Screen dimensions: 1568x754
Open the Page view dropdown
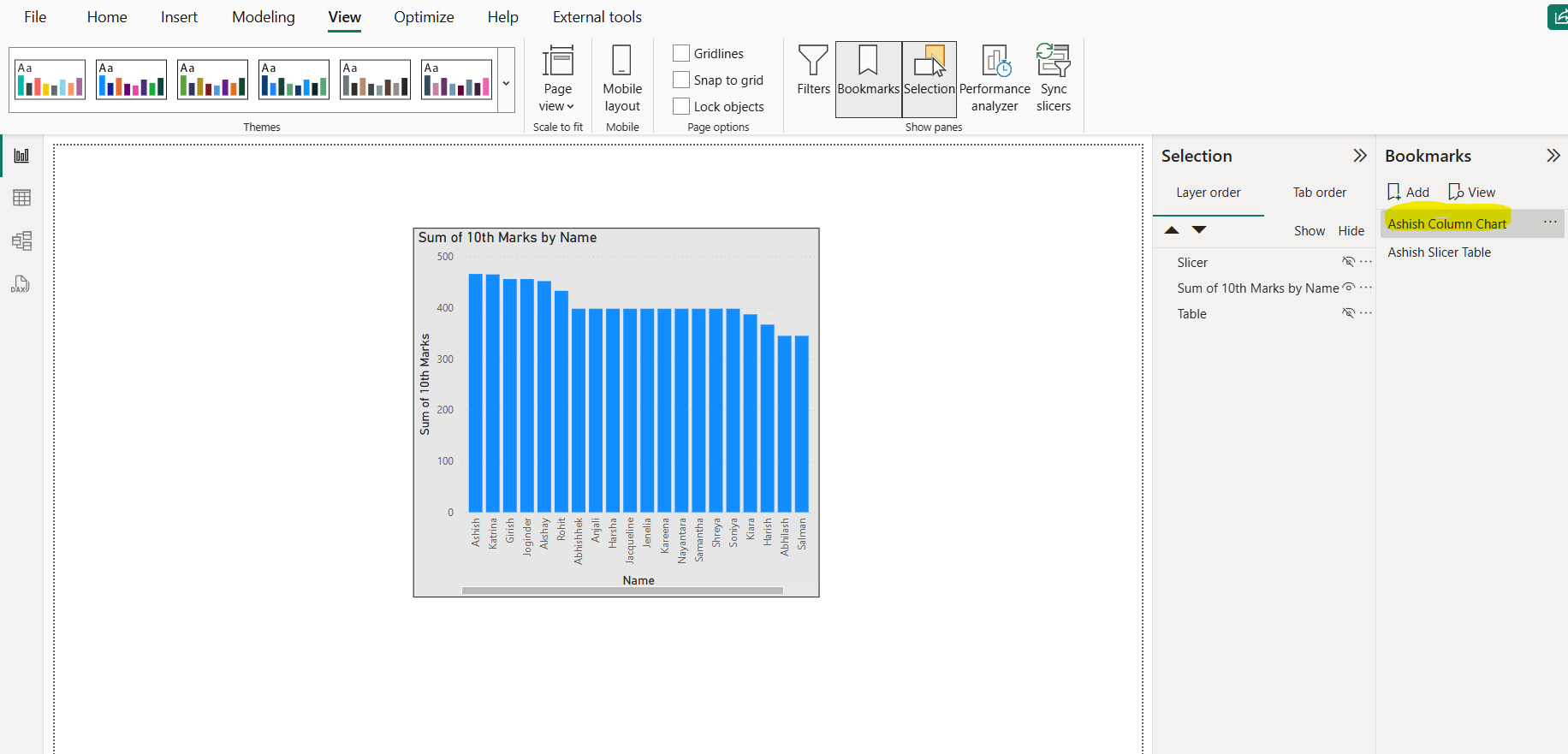coord(557,79)
